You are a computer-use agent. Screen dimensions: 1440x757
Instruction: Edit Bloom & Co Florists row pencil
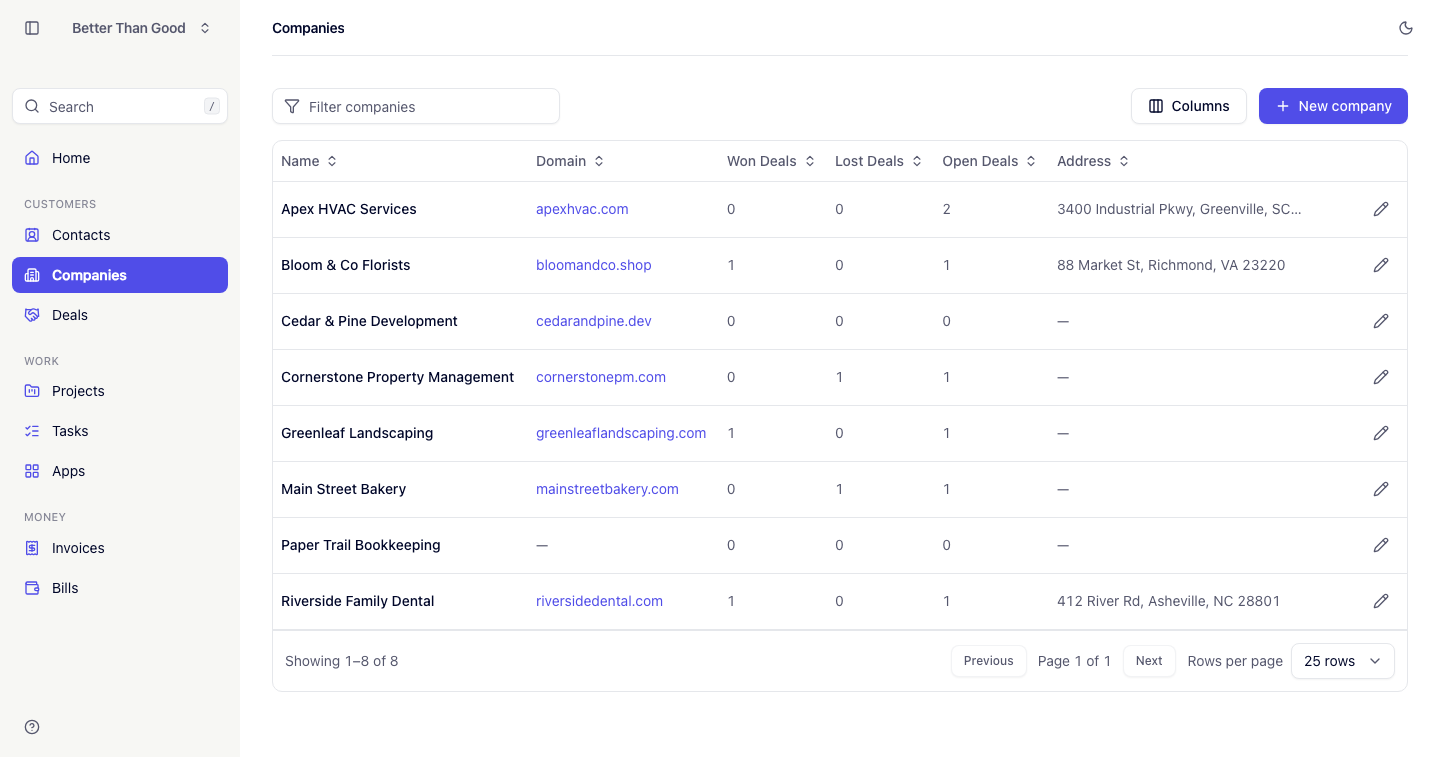[x=1381, y=265]
